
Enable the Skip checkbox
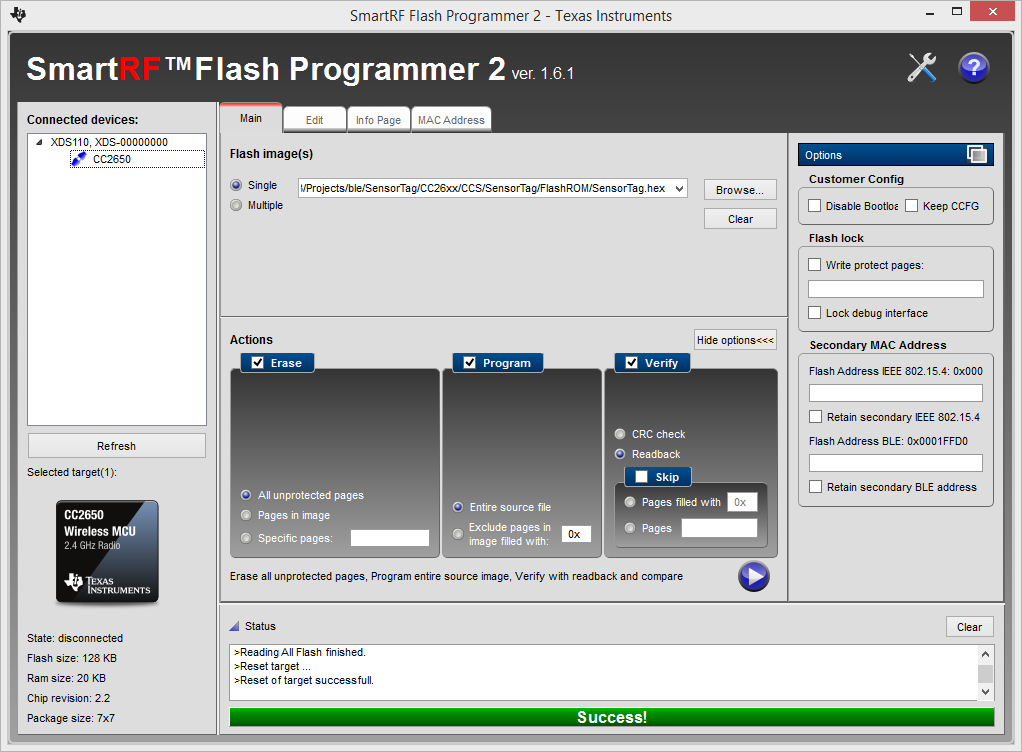pos(641,477)
